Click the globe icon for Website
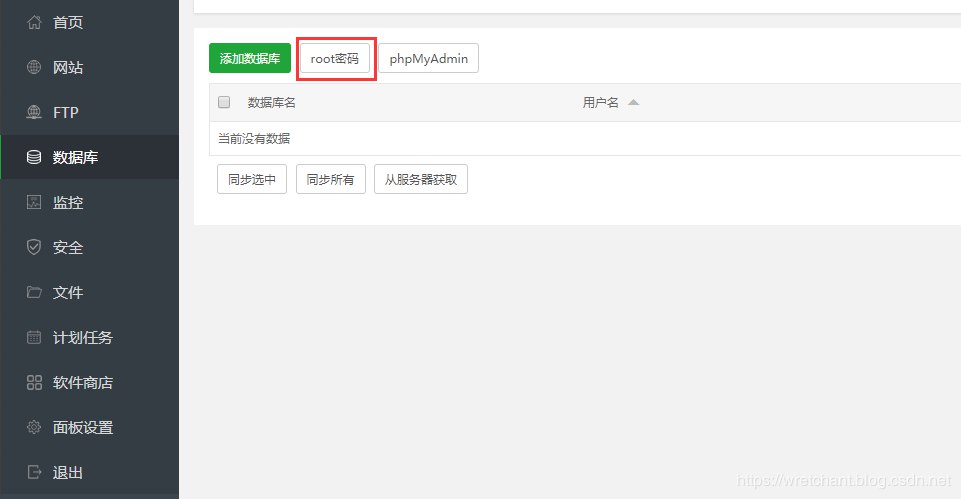This screenshot has height=499, width=961. click(34, 67)
